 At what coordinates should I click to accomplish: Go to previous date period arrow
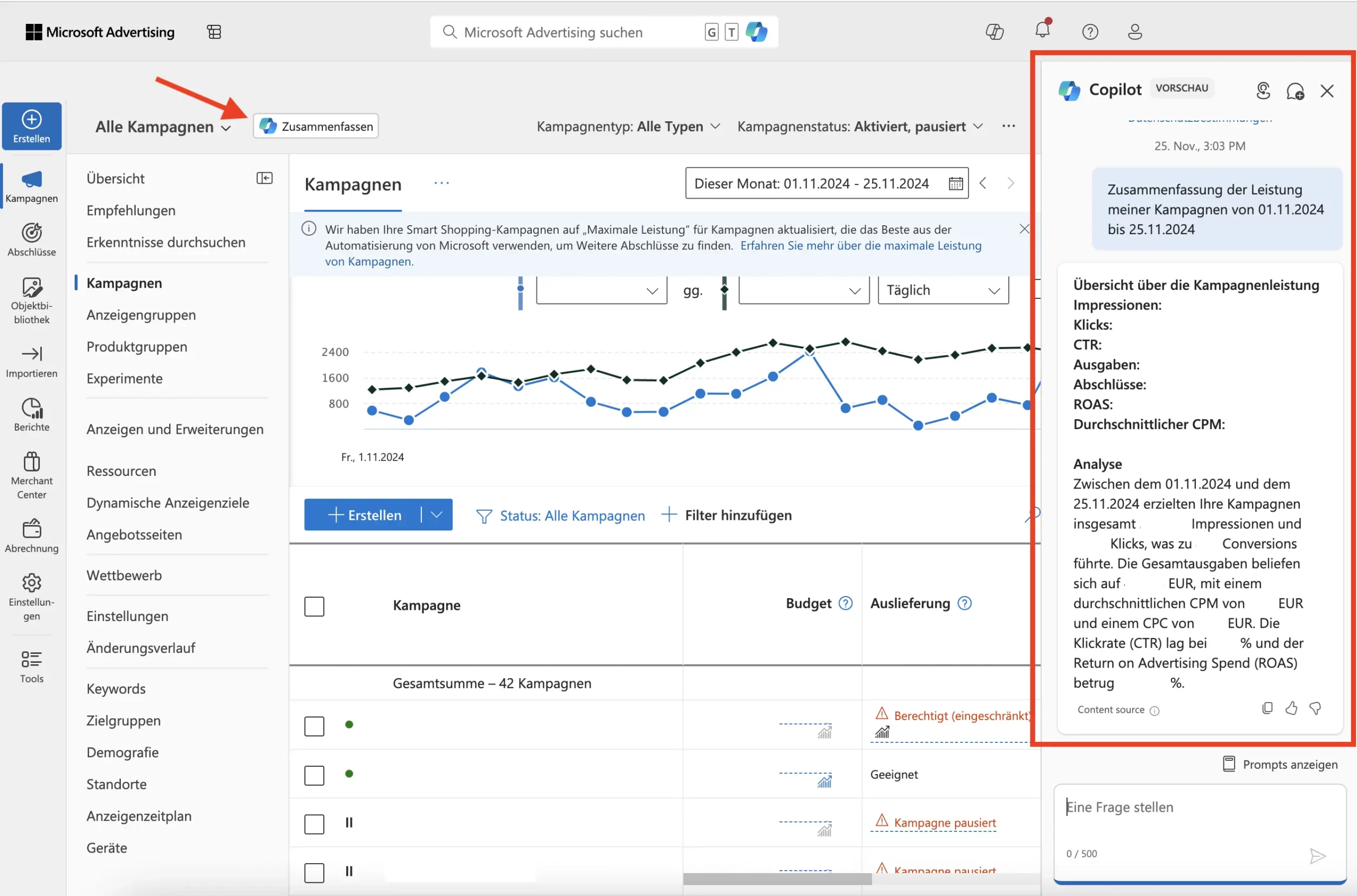point(983,183)
